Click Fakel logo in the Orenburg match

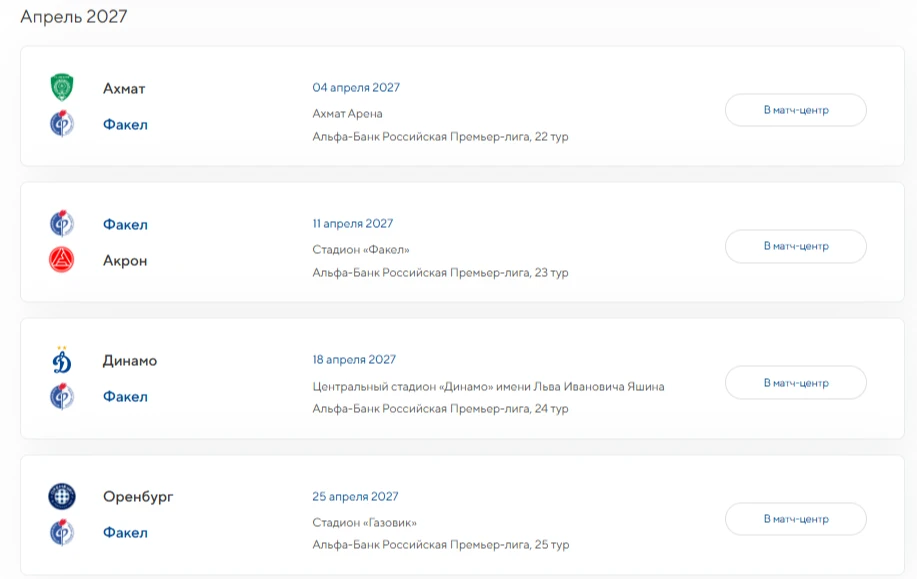(x=61, y=532)
